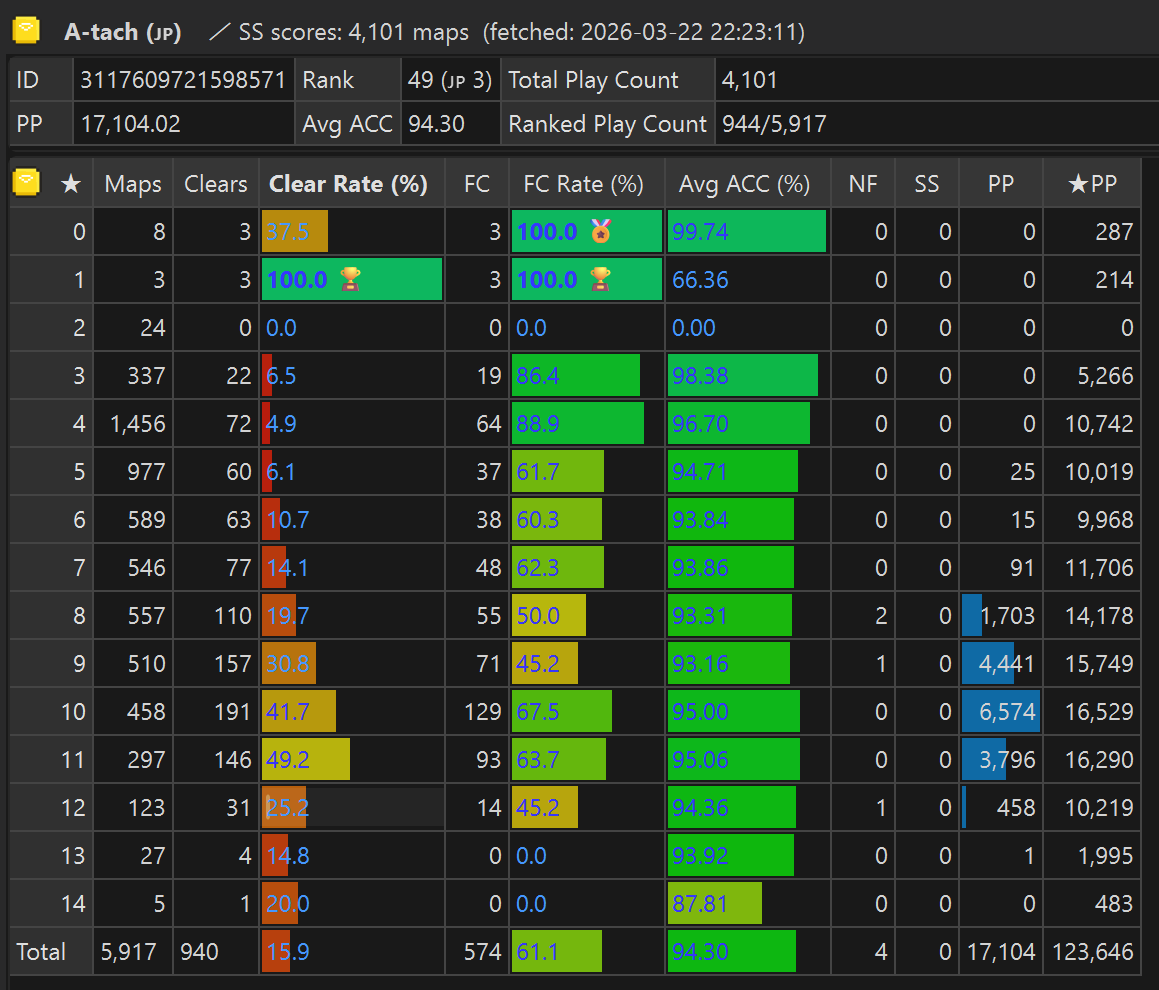Sort by FC column header

coord(477,183)
